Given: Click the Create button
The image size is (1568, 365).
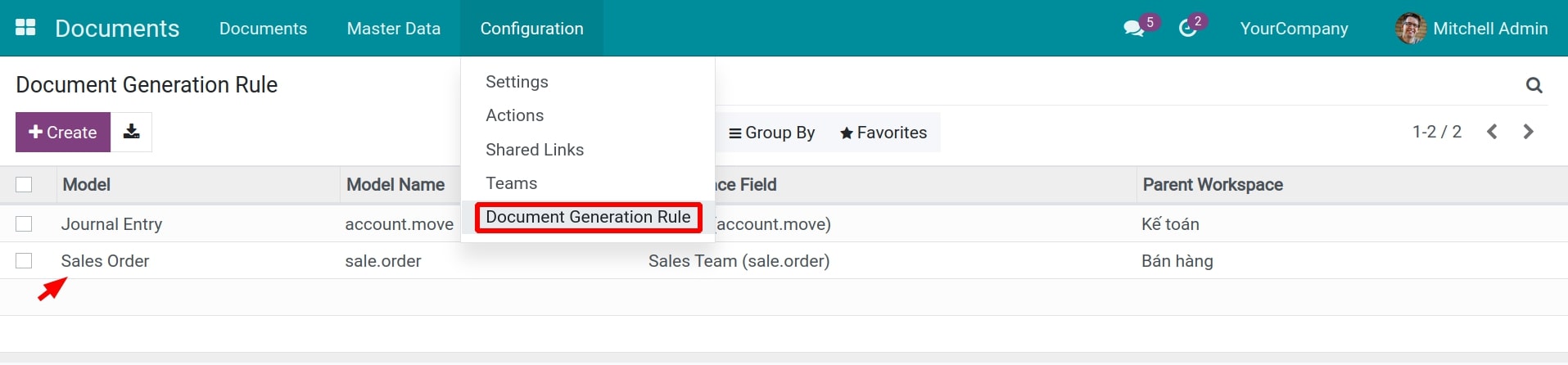Looking at the screenshot, I should click(x=63, y=133).
